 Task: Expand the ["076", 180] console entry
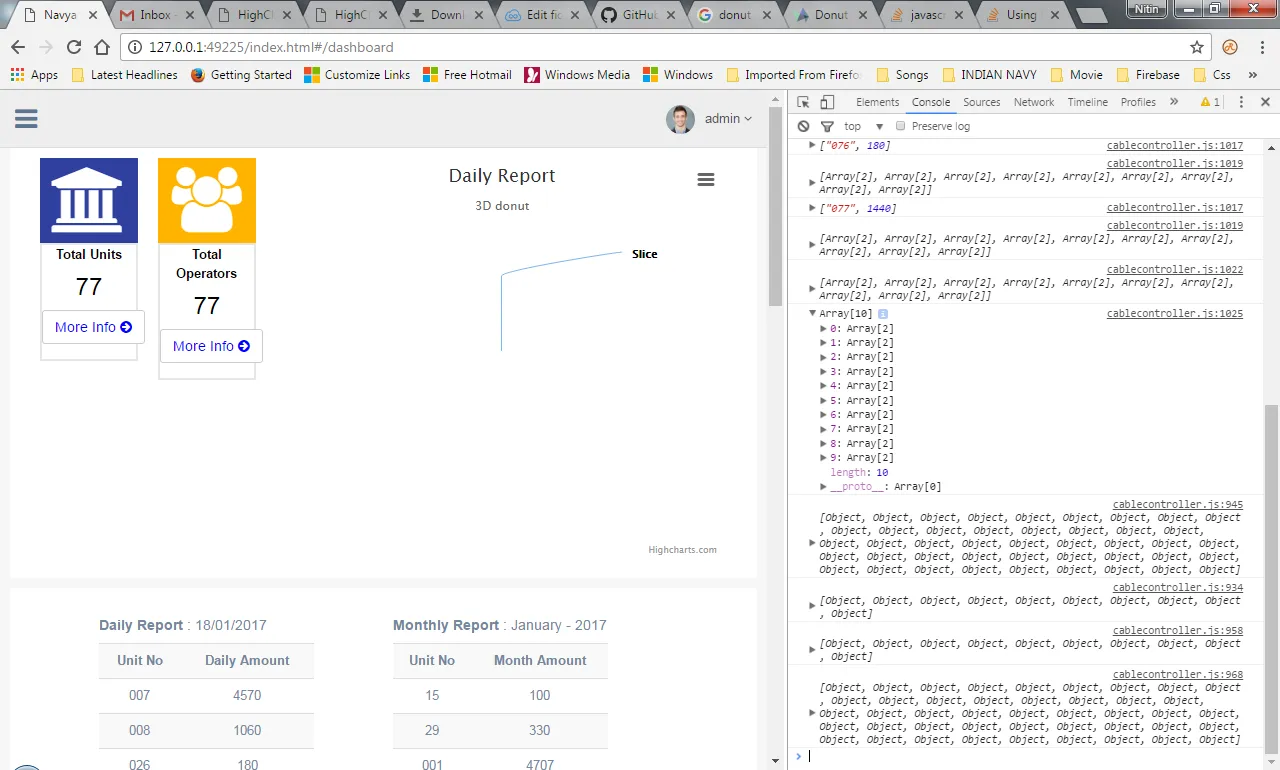click(812, 146)
